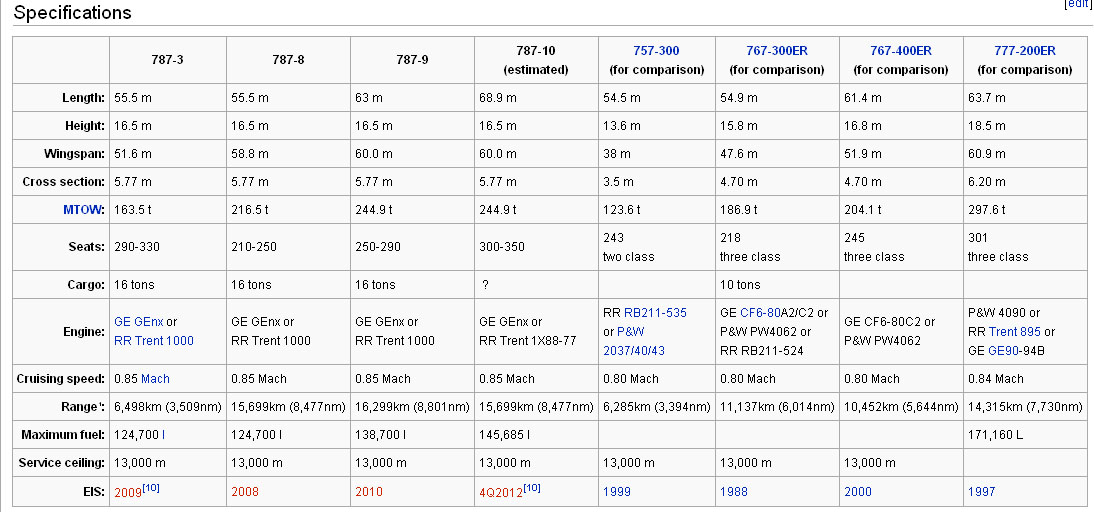This screenshot has height=512, width=1094.
Task: Follow the 1997 year link
Action: click(x=982, y=492)
